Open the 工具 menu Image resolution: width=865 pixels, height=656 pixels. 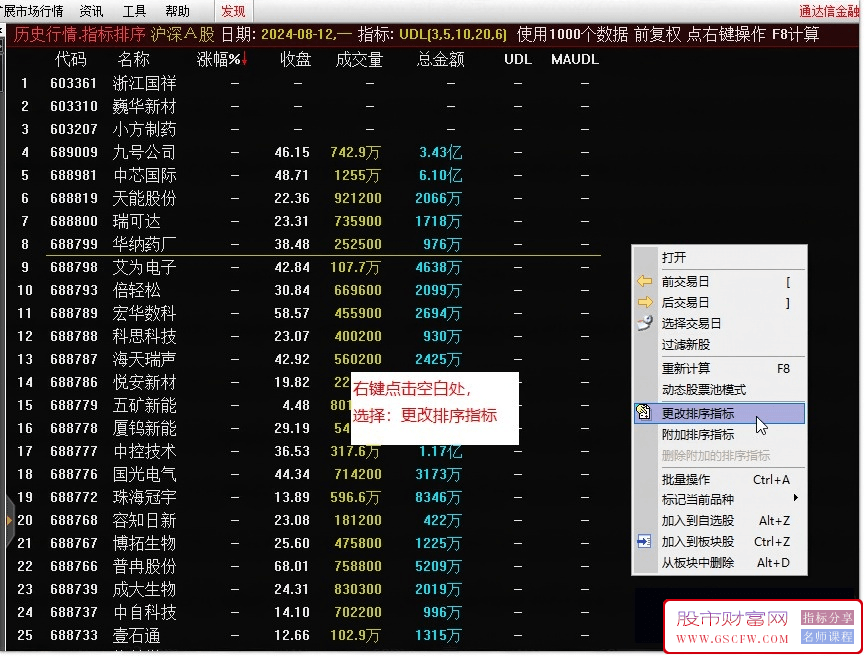[134, 11]
